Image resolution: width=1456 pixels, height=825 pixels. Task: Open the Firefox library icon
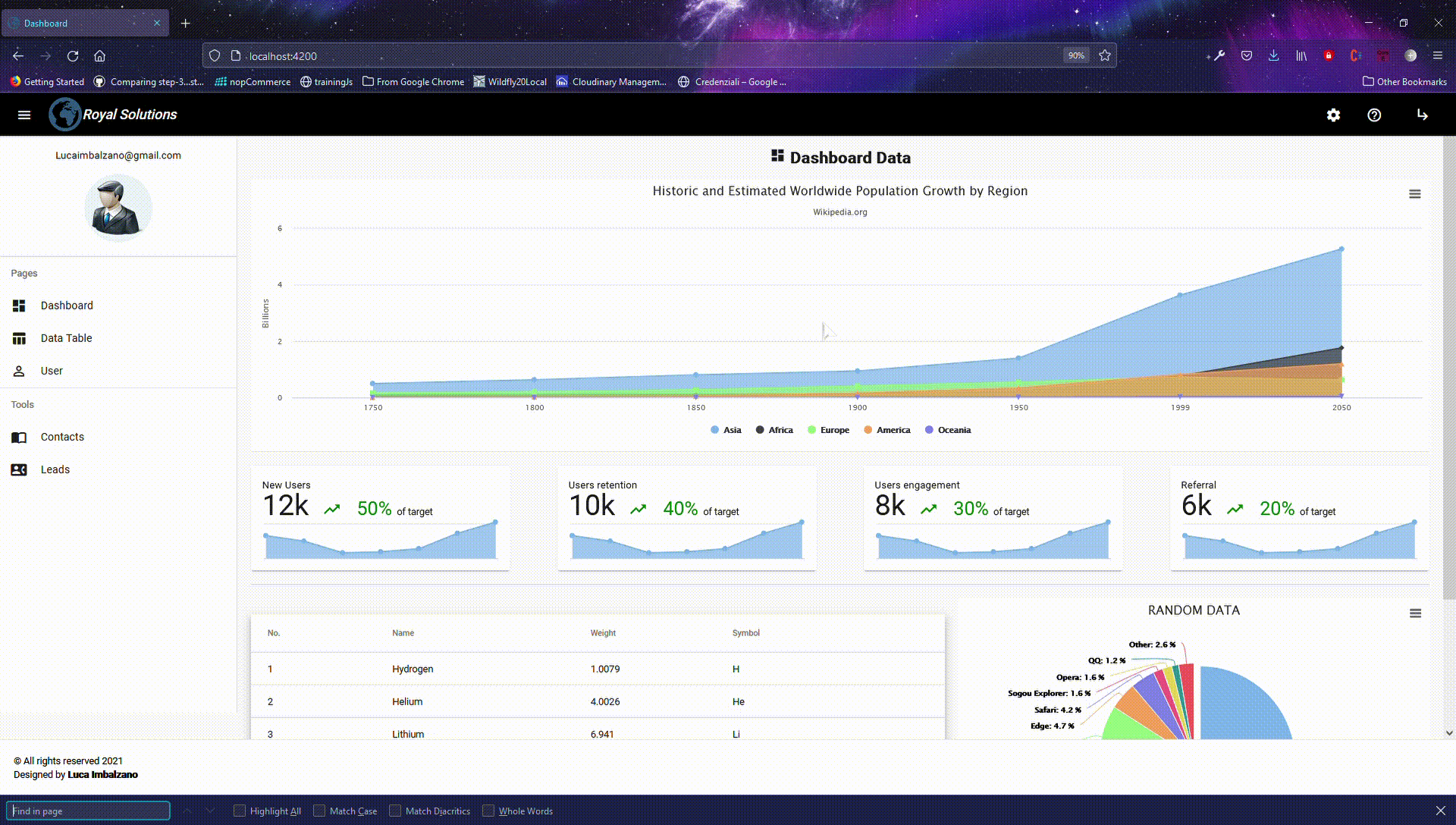click(x=1301, y=55)
